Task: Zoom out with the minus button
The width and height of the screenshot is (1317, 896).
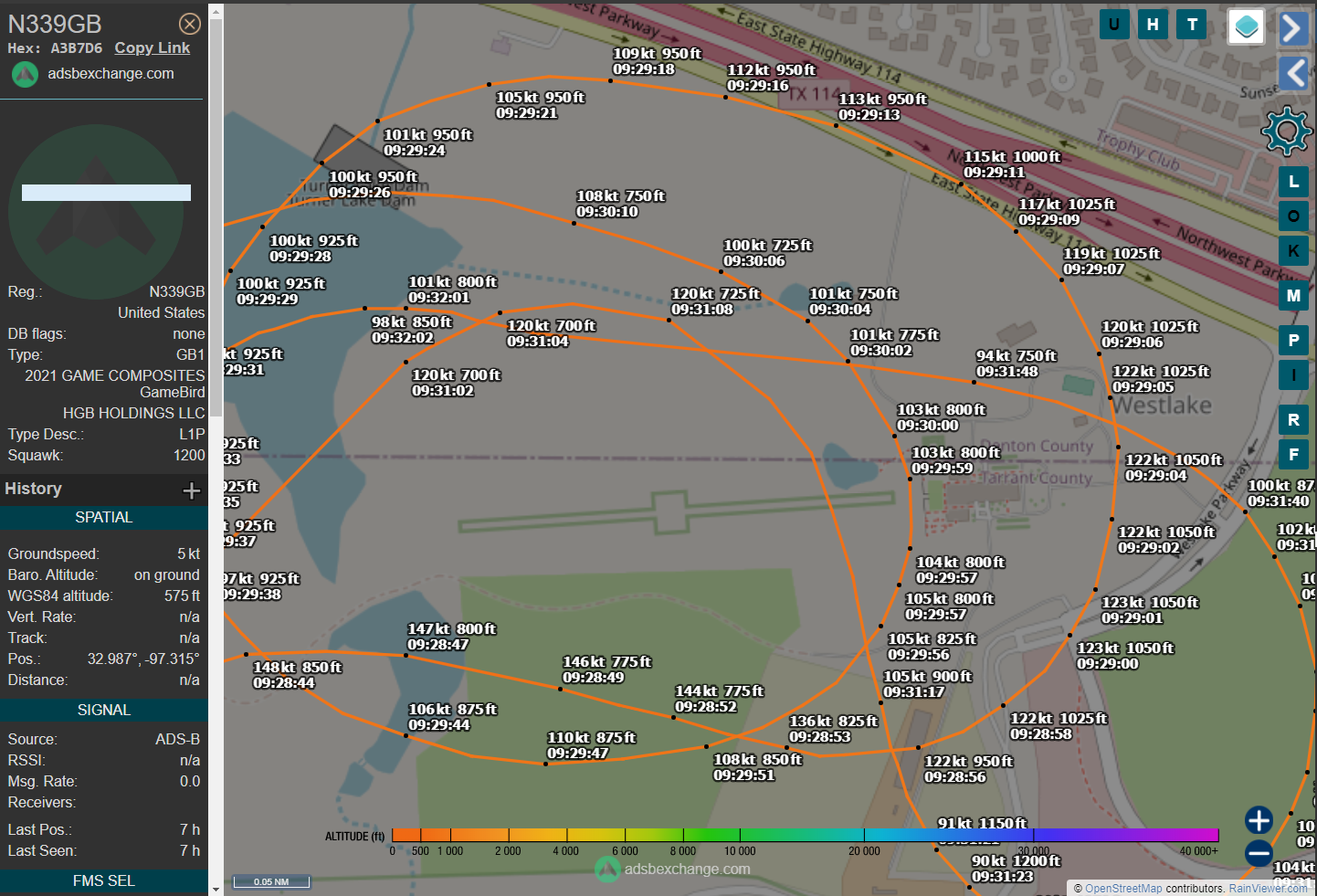Action: pyautogui.click(x=1259, y=853)
